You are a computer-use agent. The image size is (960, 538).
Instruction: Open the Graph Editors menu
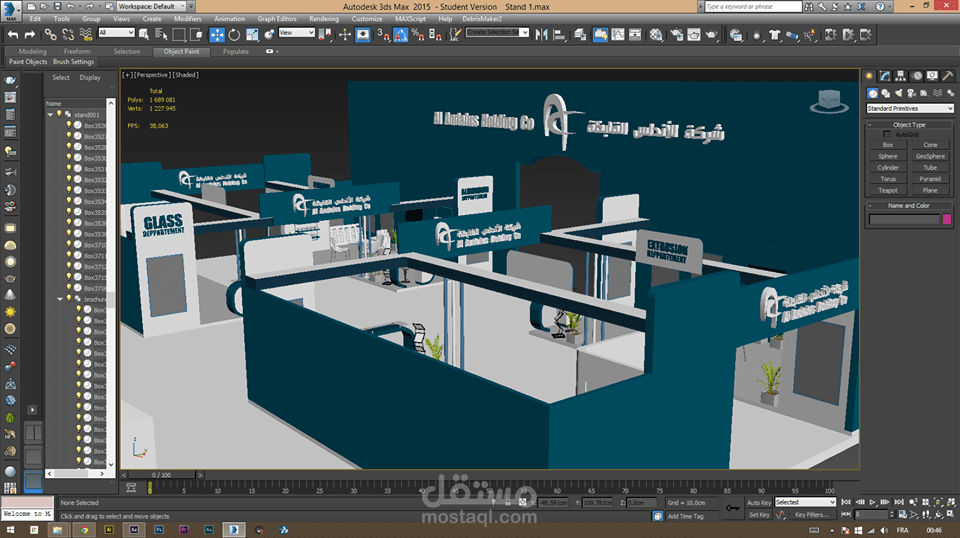coord(277,19)
